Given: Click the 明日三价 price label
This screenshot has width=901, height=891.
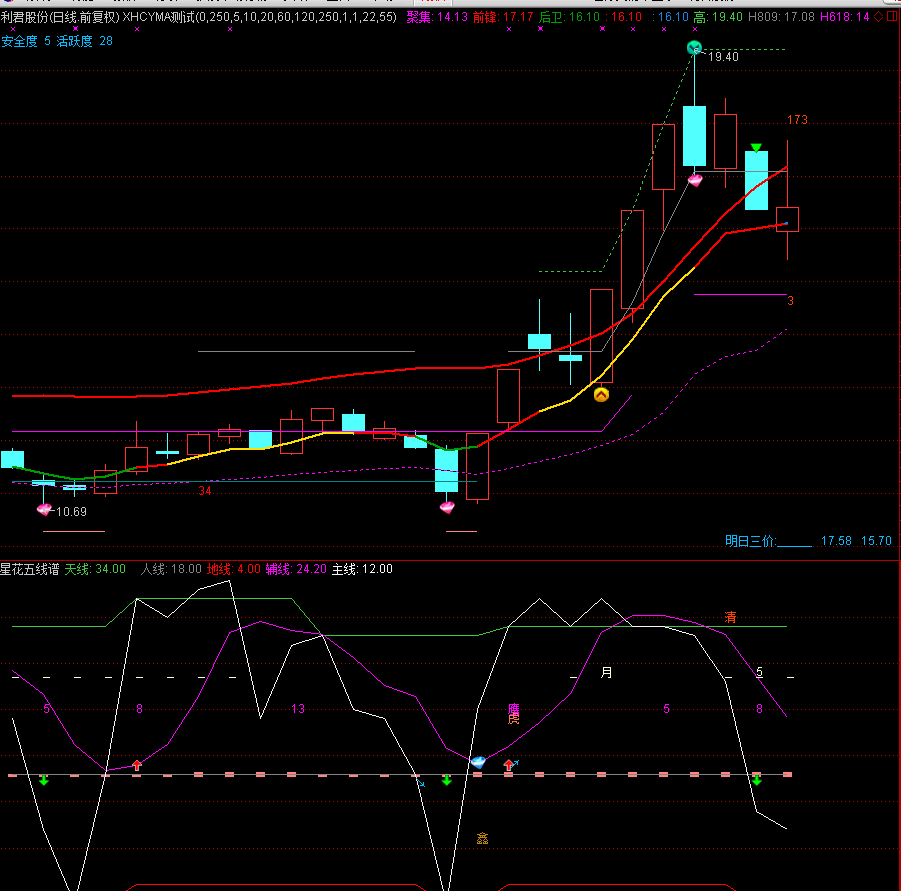Looking at the screenshot, I should coord(750,541).
